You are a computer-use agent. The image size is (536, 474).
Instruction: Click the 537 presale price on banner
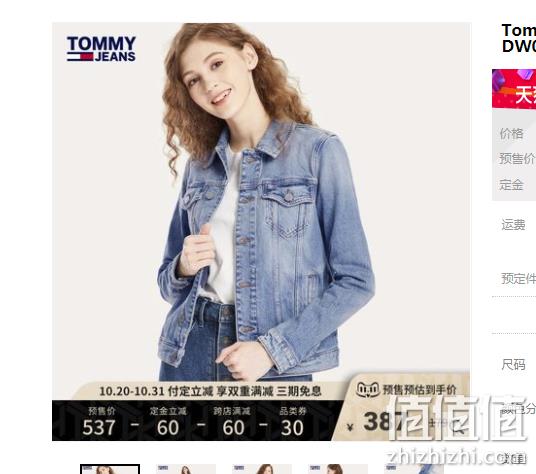coord(99,427)
